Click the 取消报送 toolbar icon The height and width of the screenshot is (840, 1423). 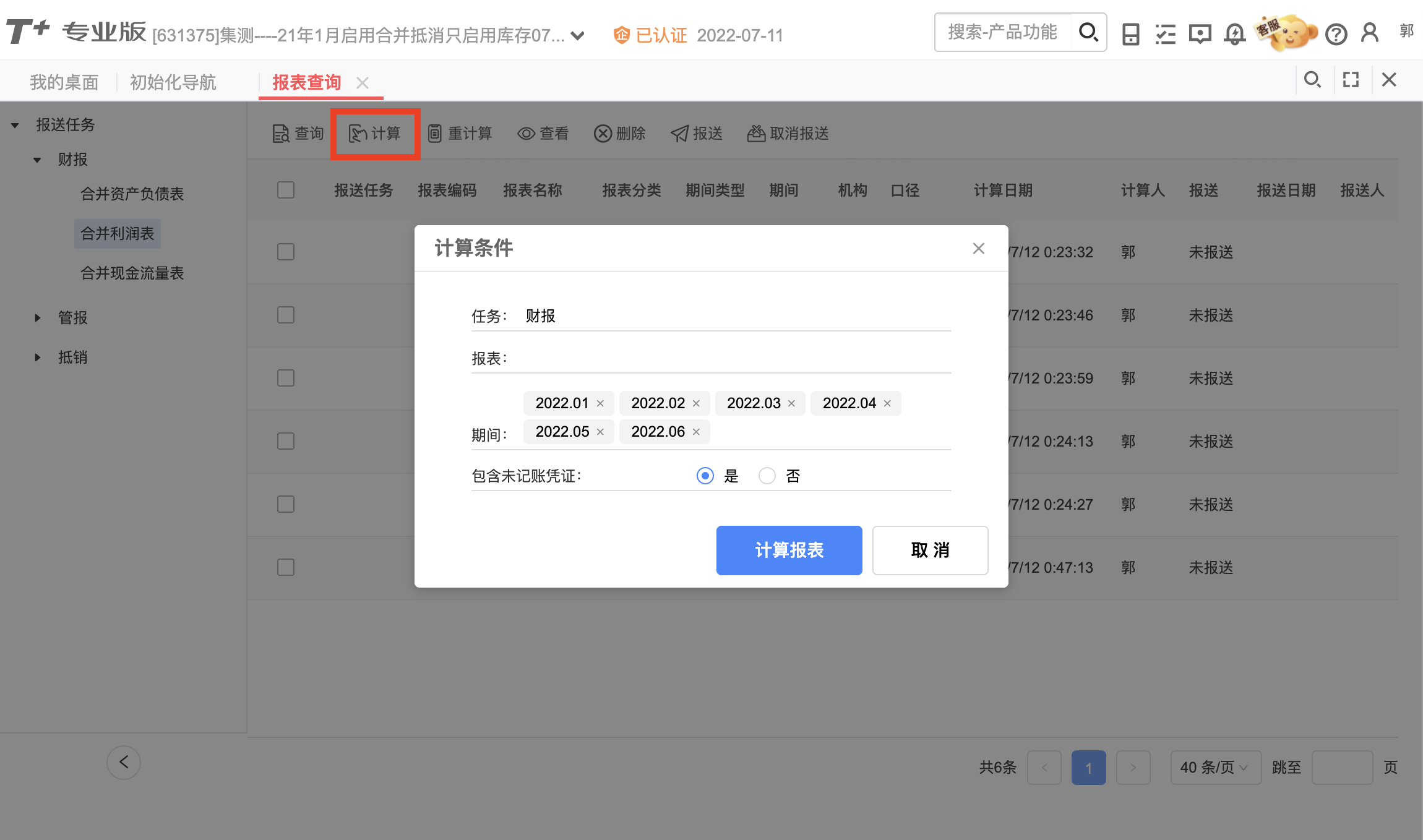[756, 134]
